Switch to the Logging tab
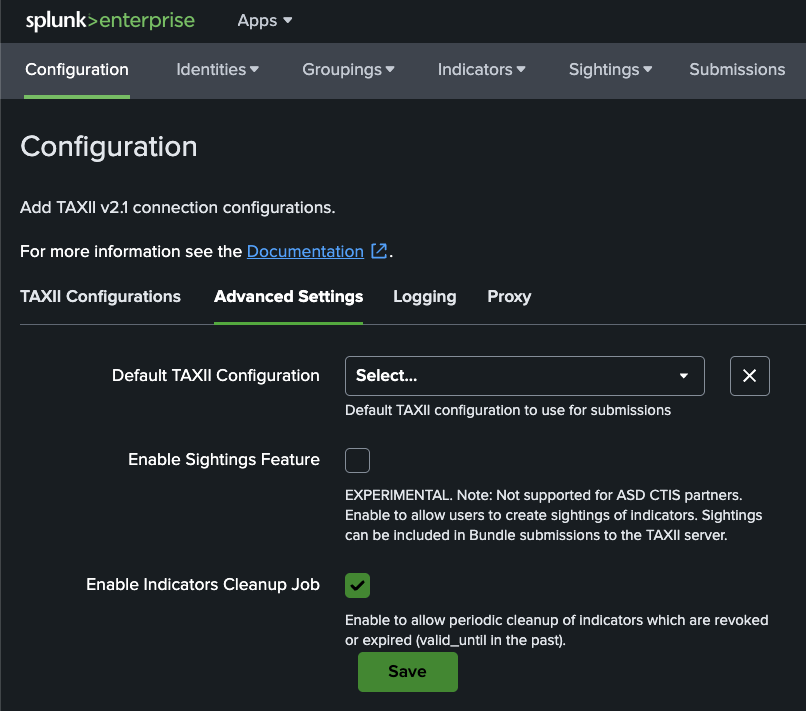Viewport: 806px width, 711px height. point(425,297)
